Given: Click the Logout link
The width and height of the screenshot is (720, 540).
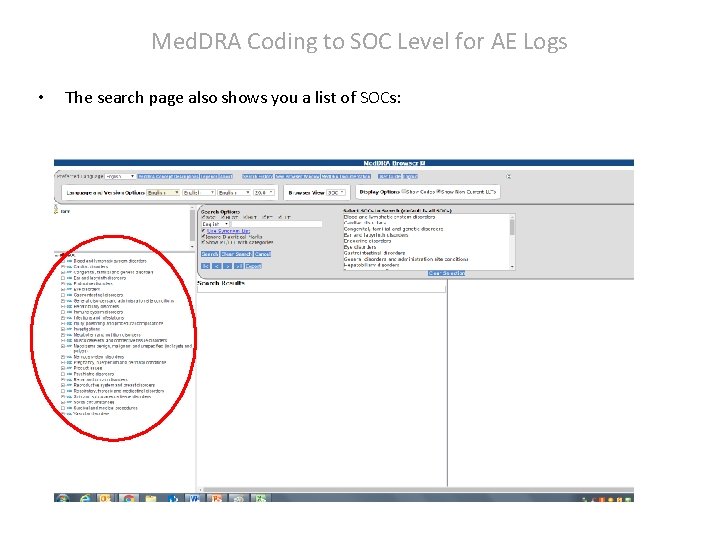Looking at the screenshot, I should 411,176.
